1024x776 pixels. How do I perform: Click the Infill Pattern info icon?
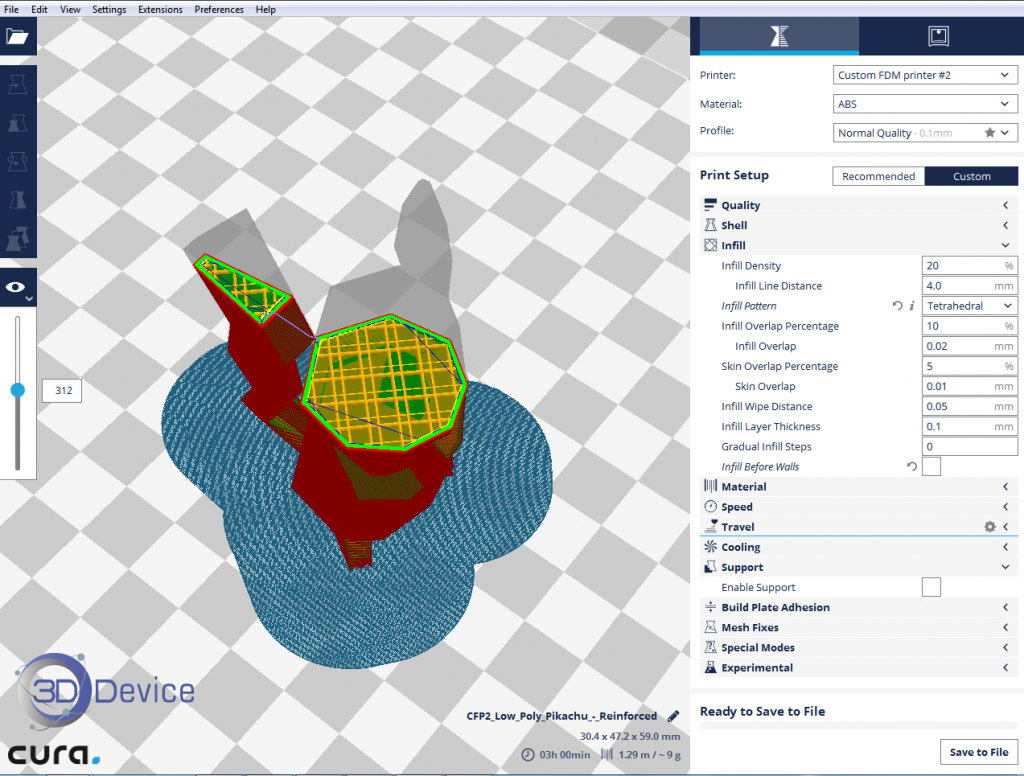pos(912,306)
